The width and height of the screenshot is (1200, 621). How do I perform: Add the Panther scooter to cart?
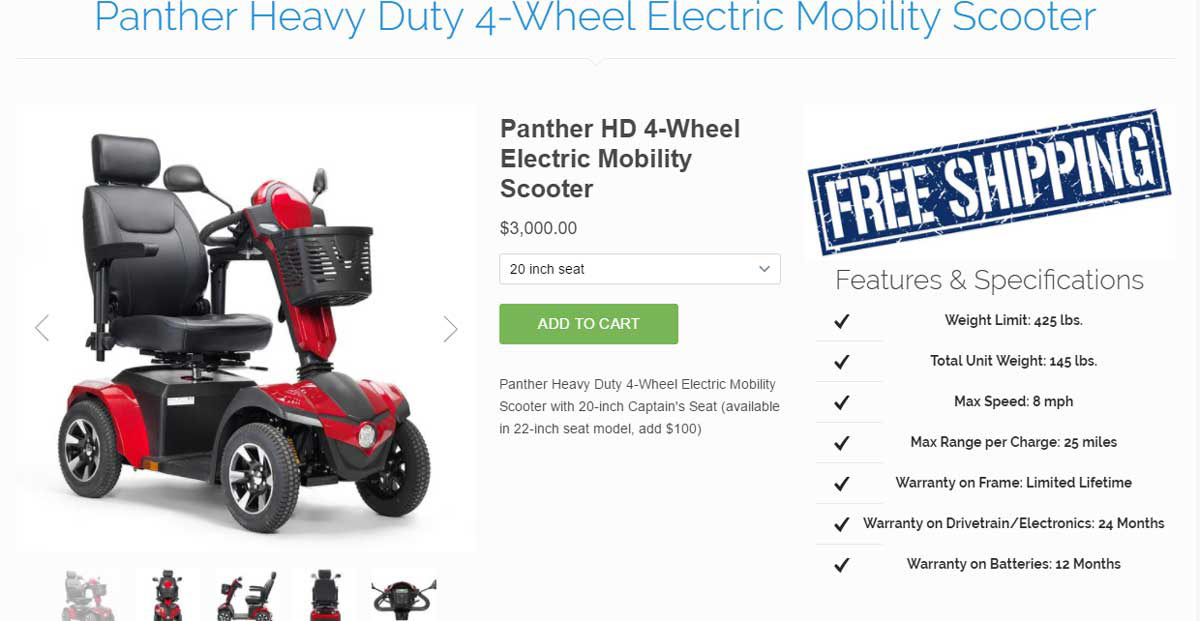click(589, 324)
